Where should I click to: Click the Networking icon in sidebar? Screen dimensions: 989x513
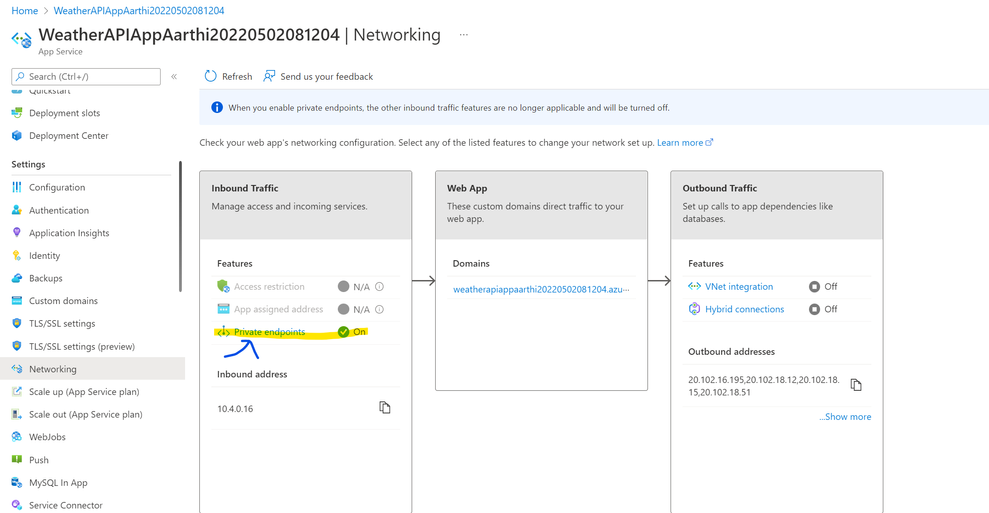[17, 369]
